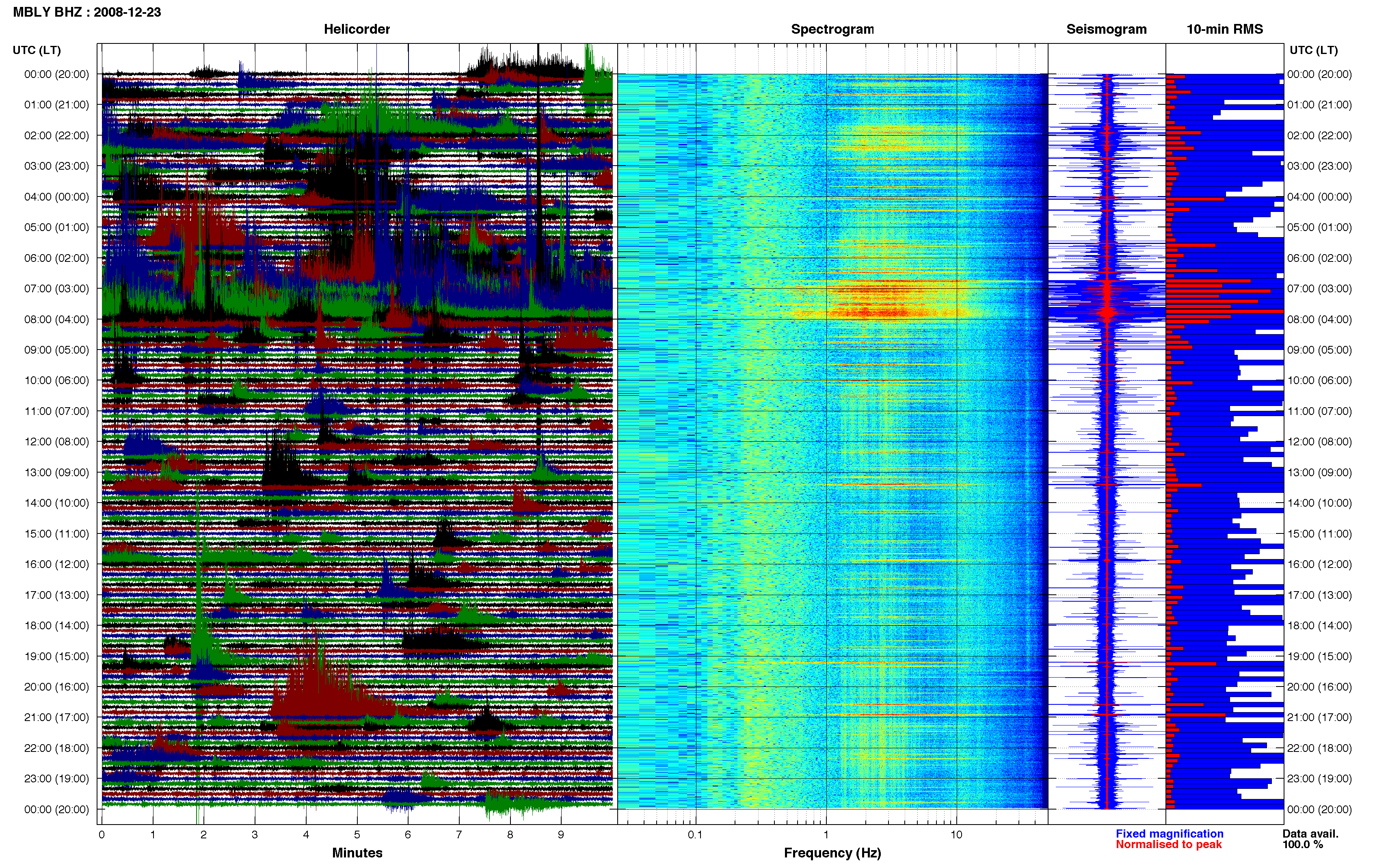This screenshot has width=1388, height=868.
Task: Click the 'Normalised to peak' legend text
Action: (1168, 844)
